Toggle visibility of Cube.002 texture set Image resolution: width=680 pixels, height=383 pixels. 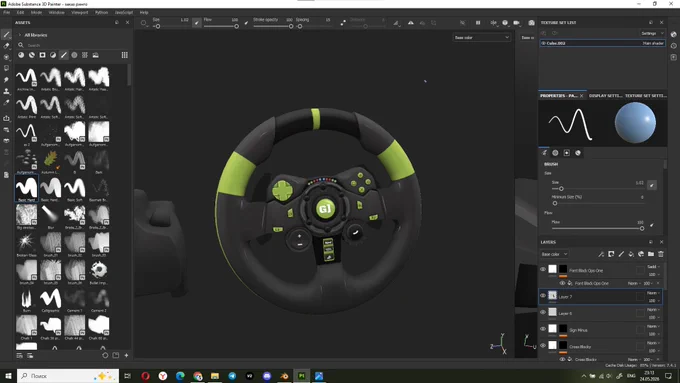[543, 43]
